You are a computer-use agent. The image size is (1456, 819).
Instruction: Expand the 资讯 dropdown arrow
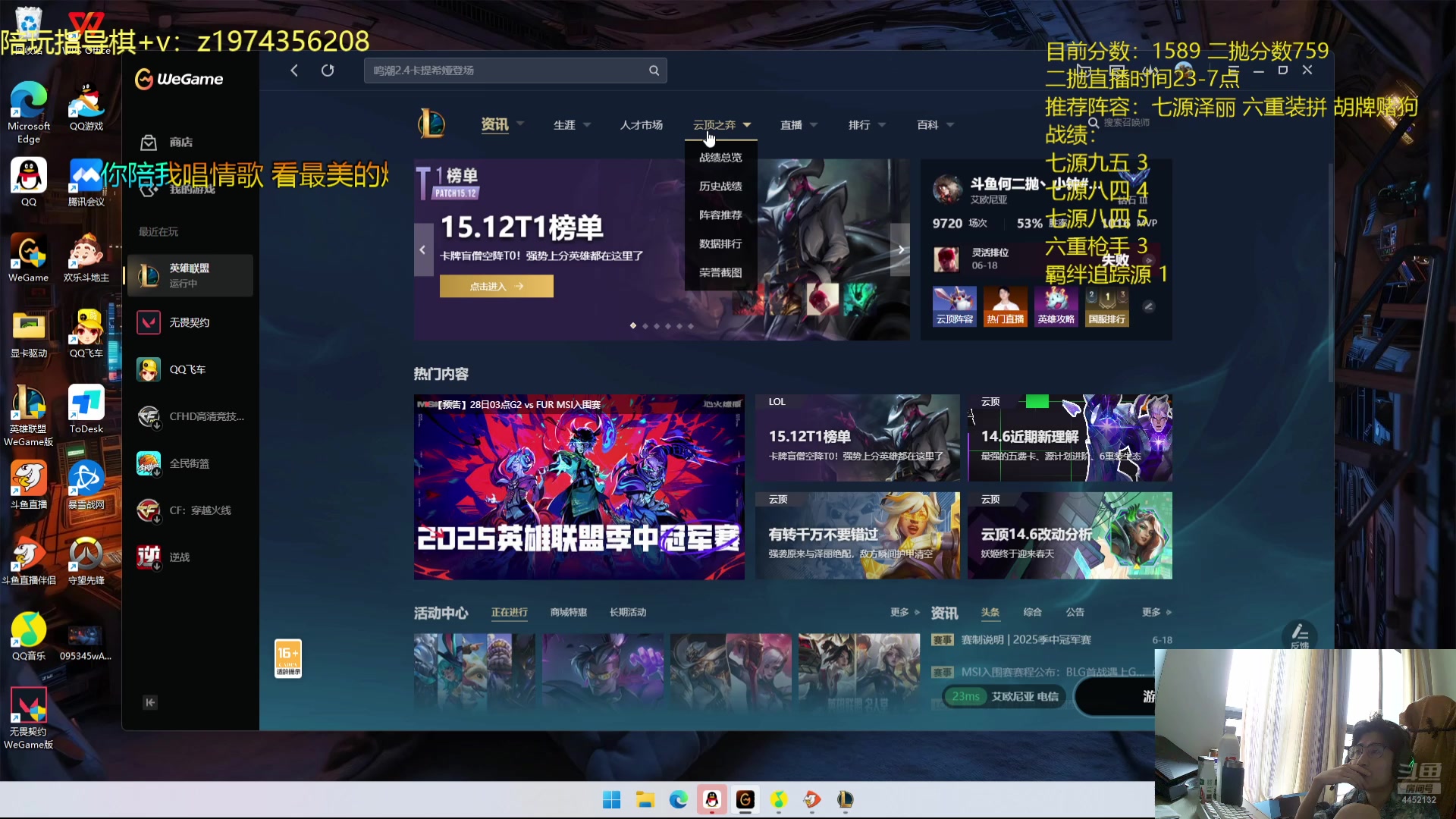coord(520,125)
